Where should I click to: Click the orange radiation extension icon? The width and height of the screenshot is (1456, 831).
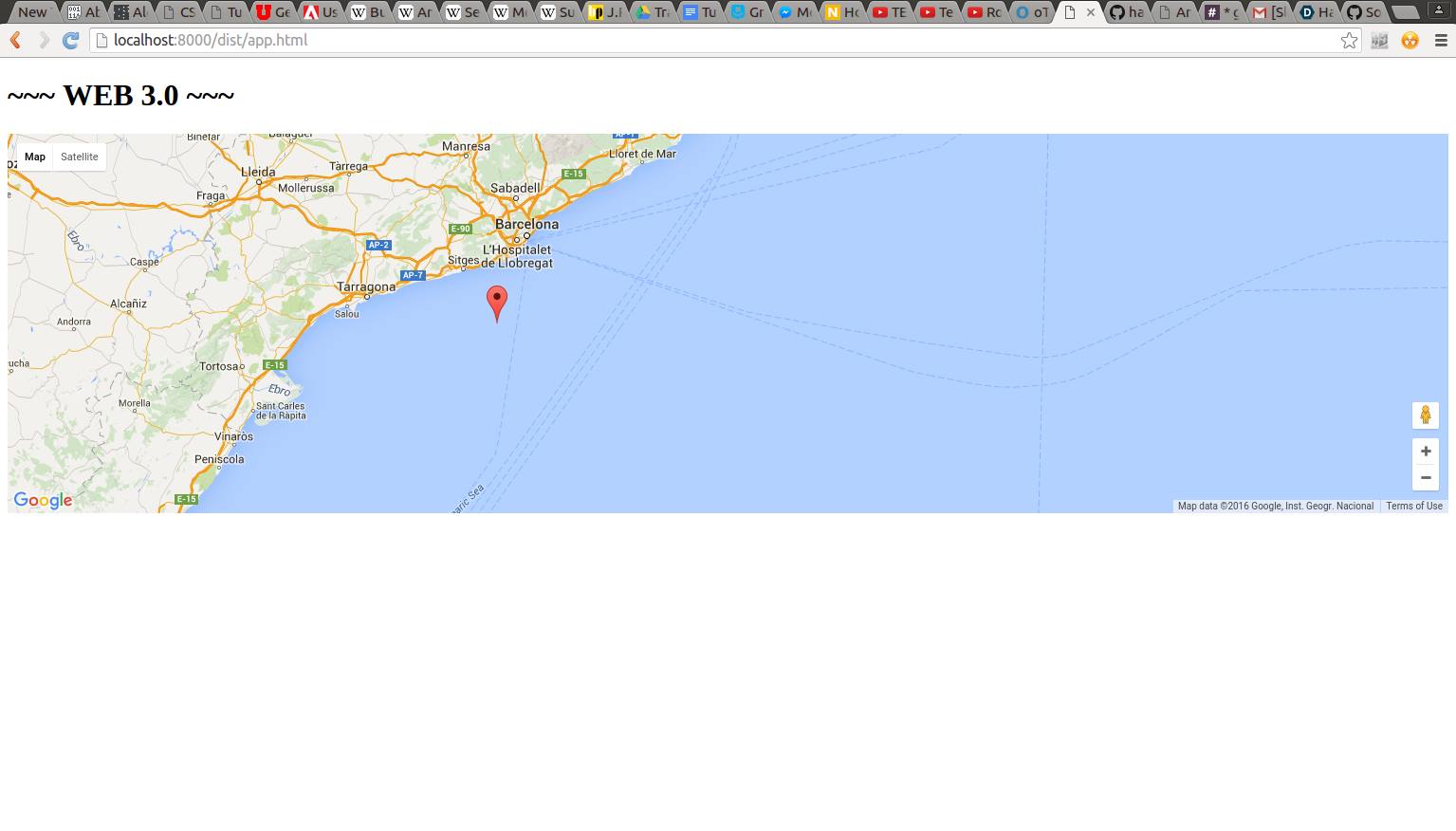1410,40
